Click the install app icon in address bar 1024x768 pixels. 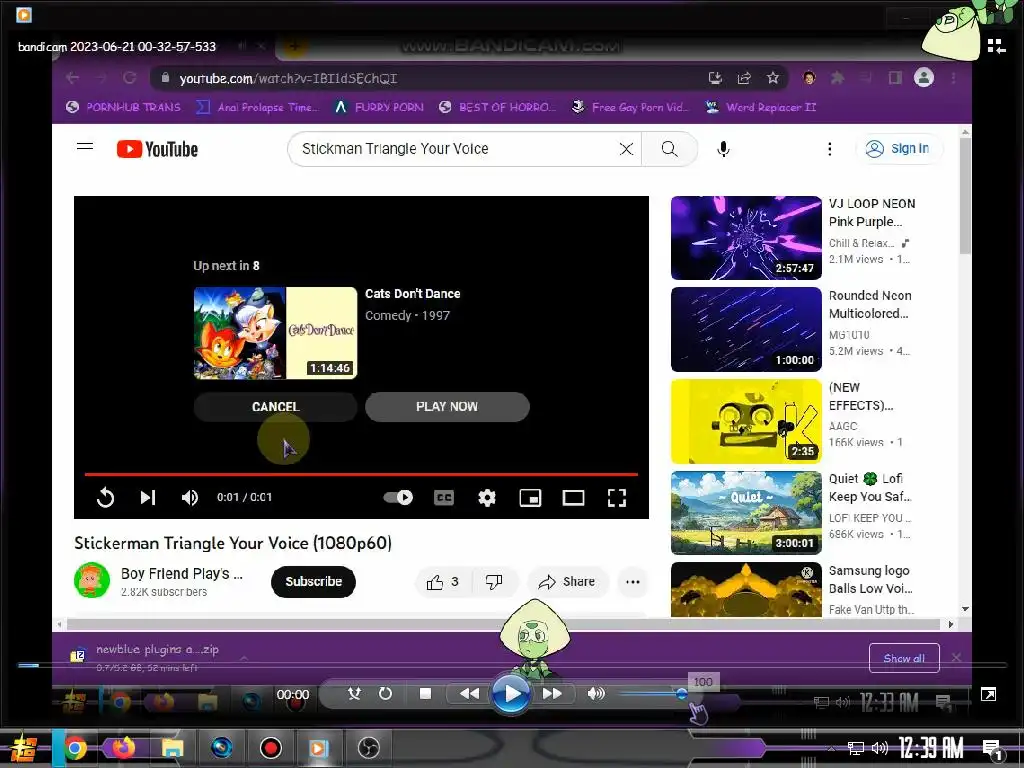tap(715, 78)
